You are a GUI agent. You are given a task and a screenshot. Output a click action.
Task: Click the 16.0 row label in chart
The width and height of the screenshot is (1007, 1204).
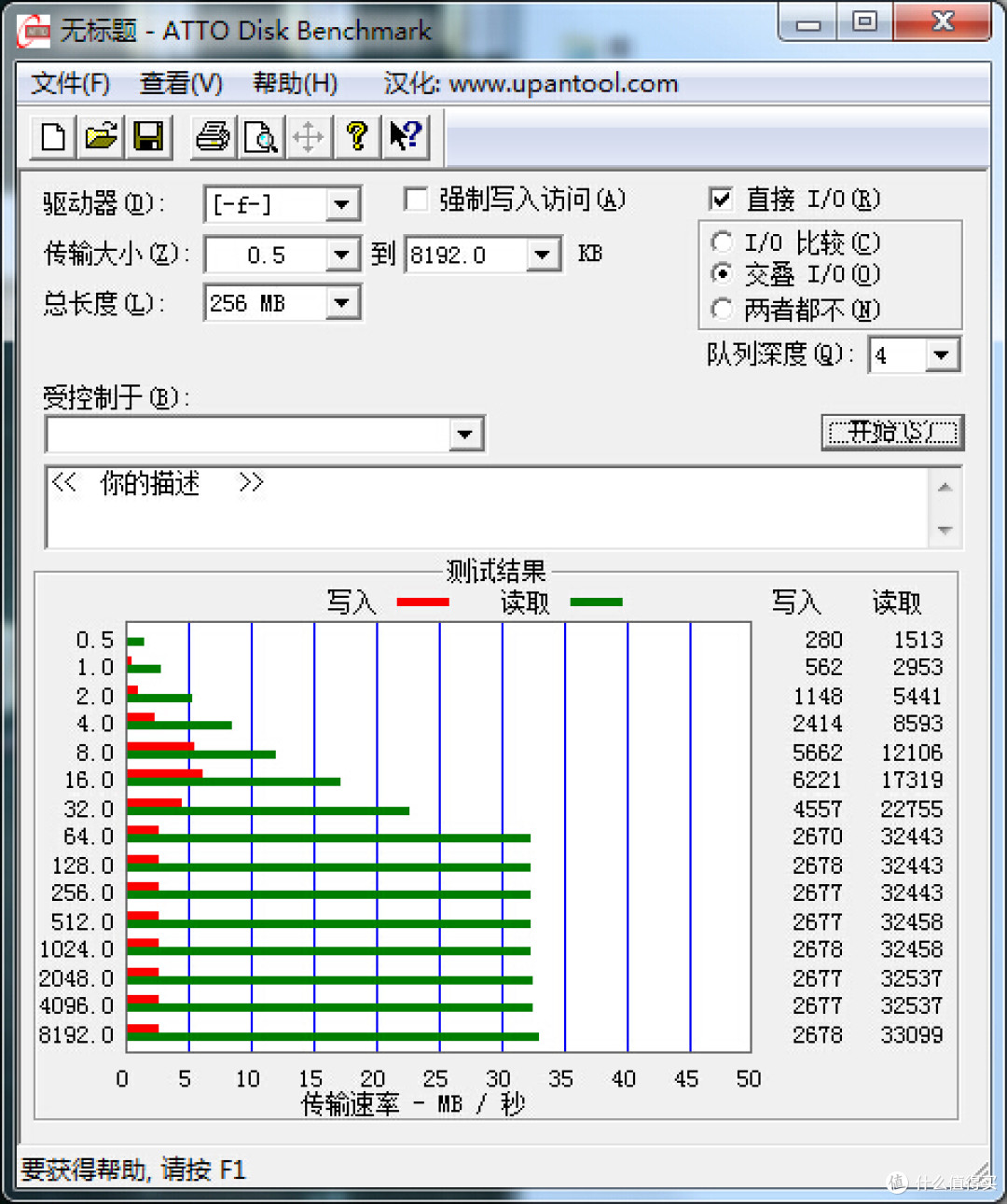click(89, 780)
